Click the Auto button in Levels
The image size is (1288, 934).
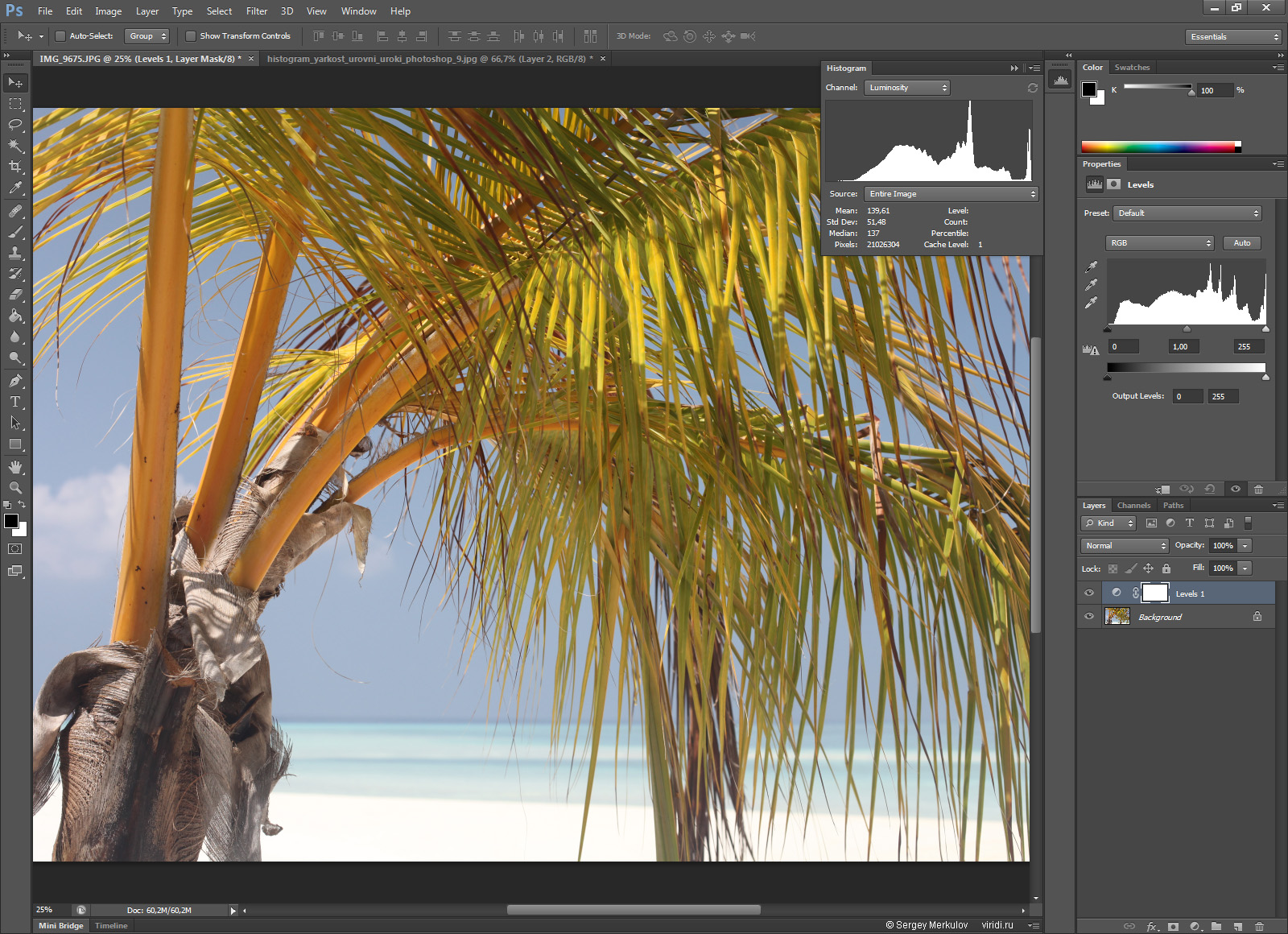pyautogui.click(x=1242, y=243)
